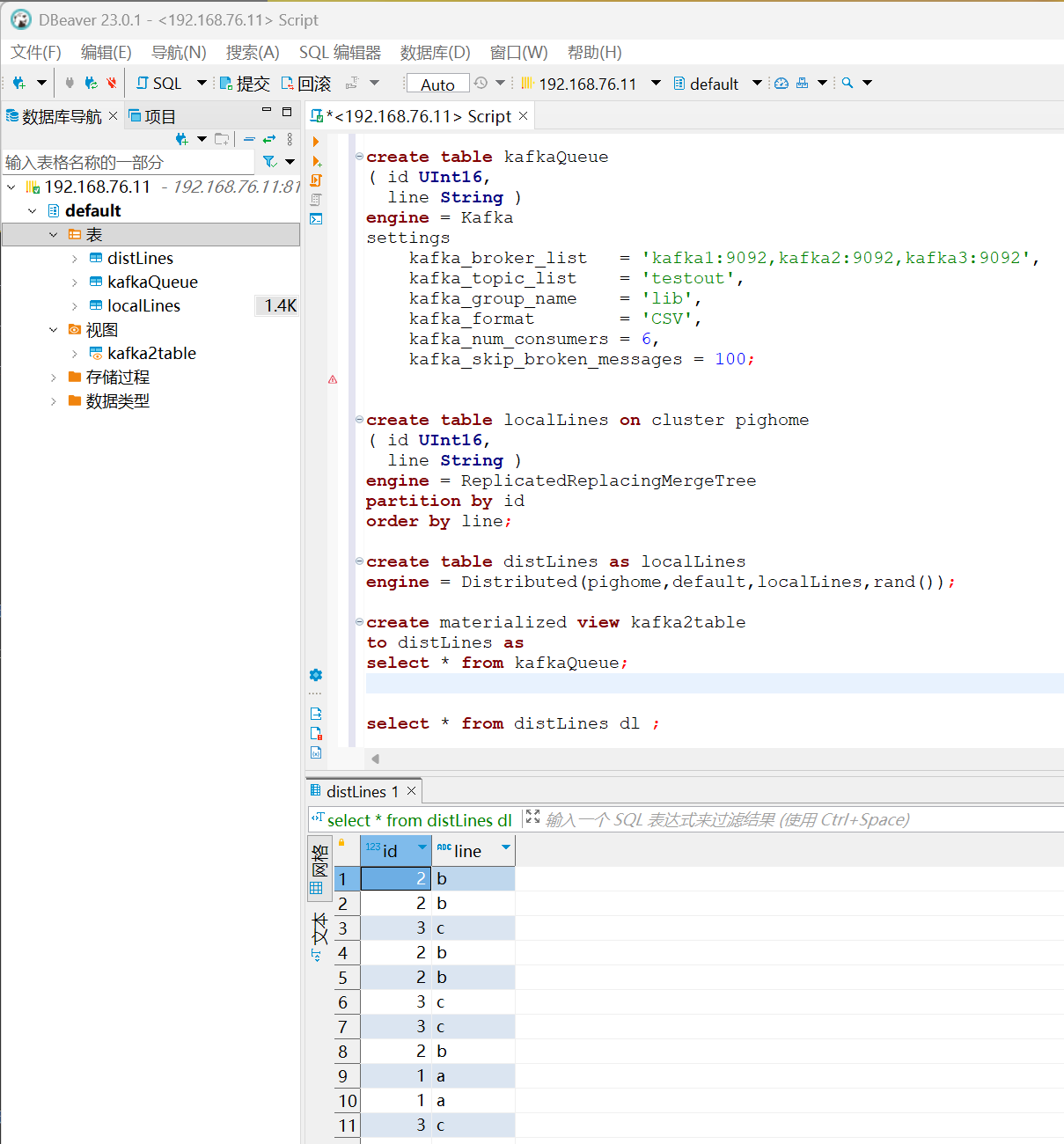Click the new database connection plug icon
Screen dimensions: 1064x1144
point(18,83)
